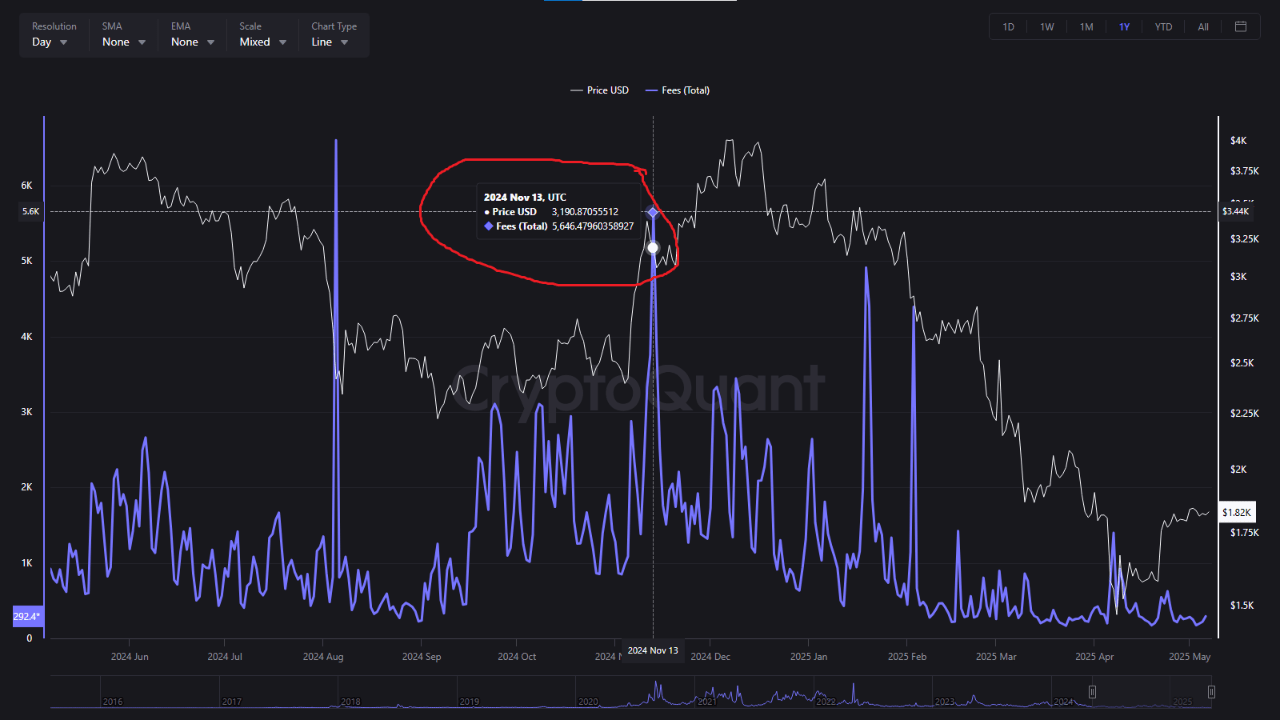The image size is (1280, 720).
Task: Click the white circle price marker on chart
Action: point(652,246)
